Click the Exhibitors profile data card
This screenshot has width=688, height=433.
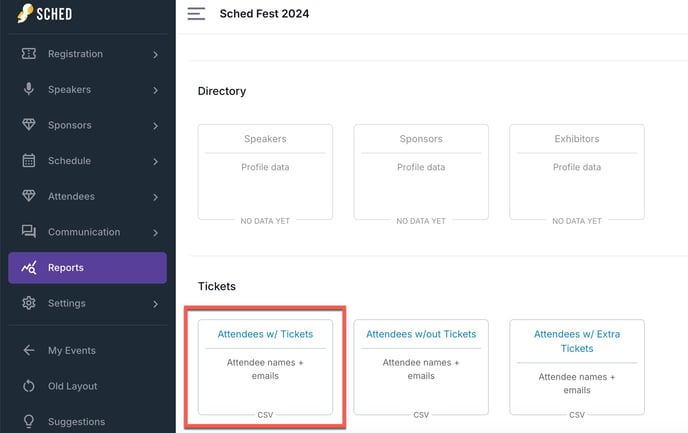(x=577, y=172)
